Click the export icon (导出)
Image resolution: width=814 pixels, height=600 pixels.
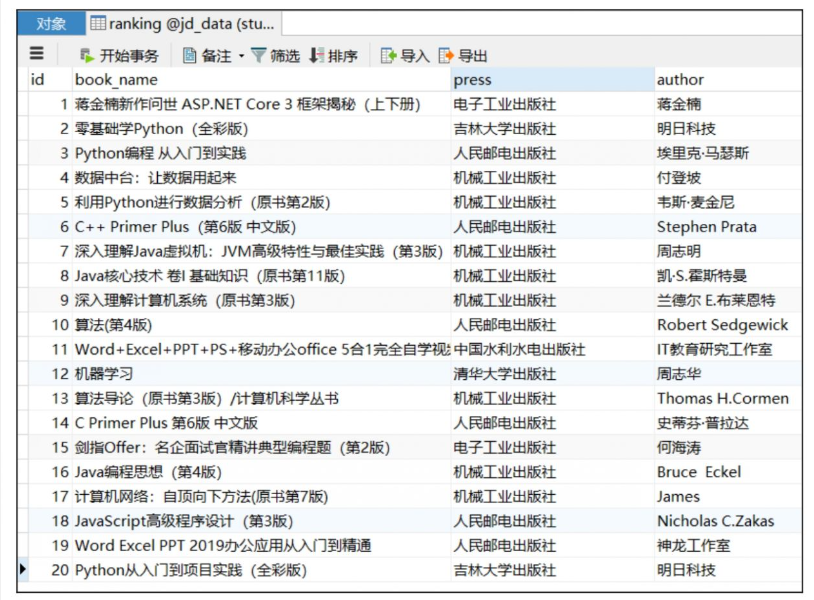point(446,55)
